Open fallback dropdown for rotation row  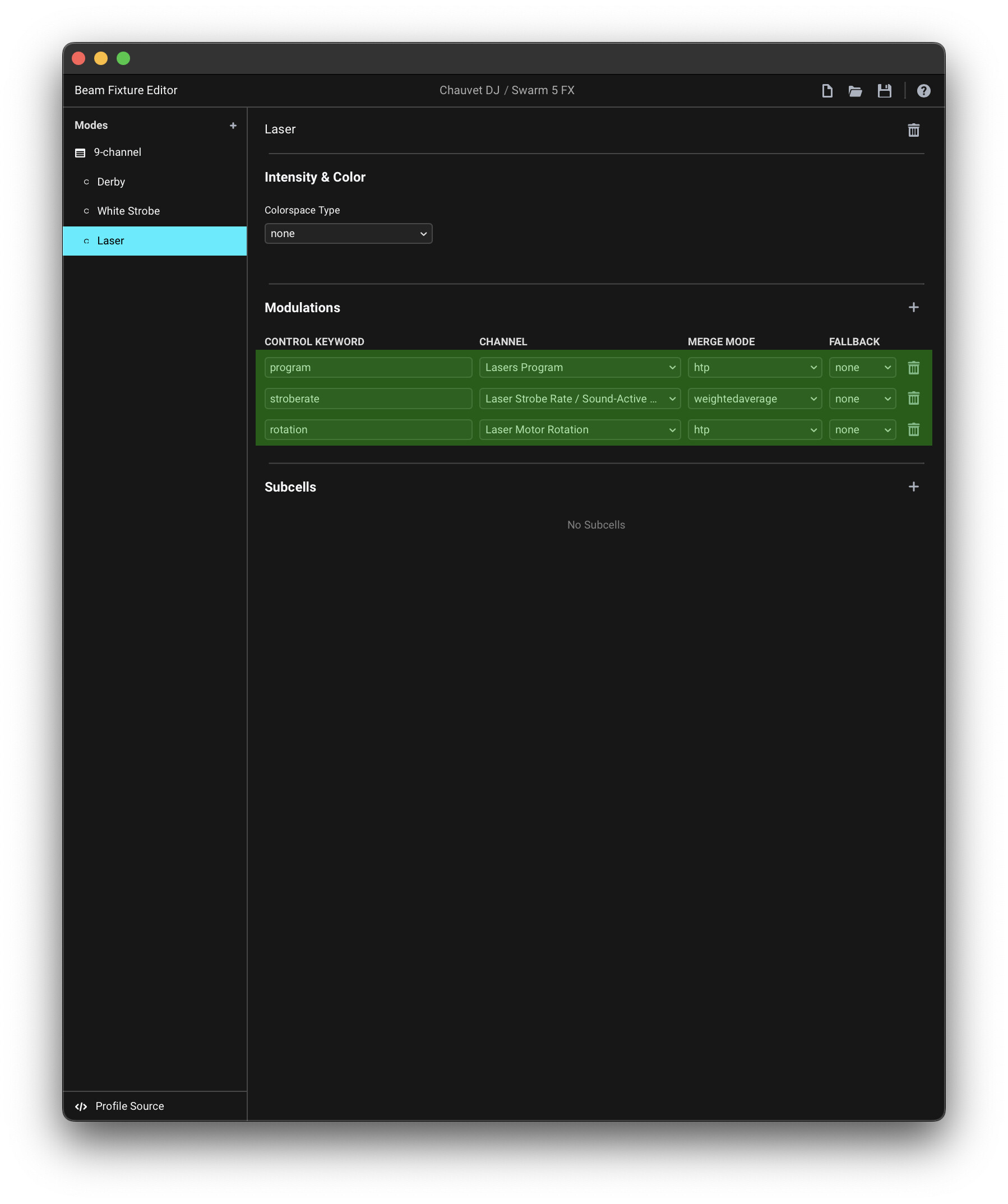click(x=862, y=429)
